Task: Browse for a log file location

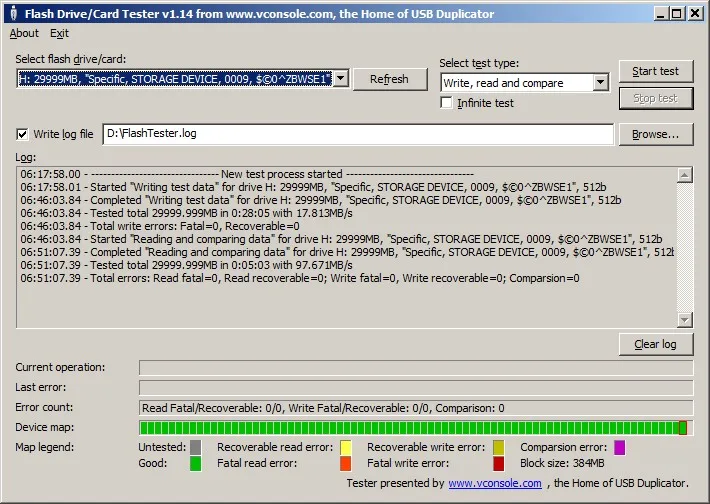Action: coord(656,134)
